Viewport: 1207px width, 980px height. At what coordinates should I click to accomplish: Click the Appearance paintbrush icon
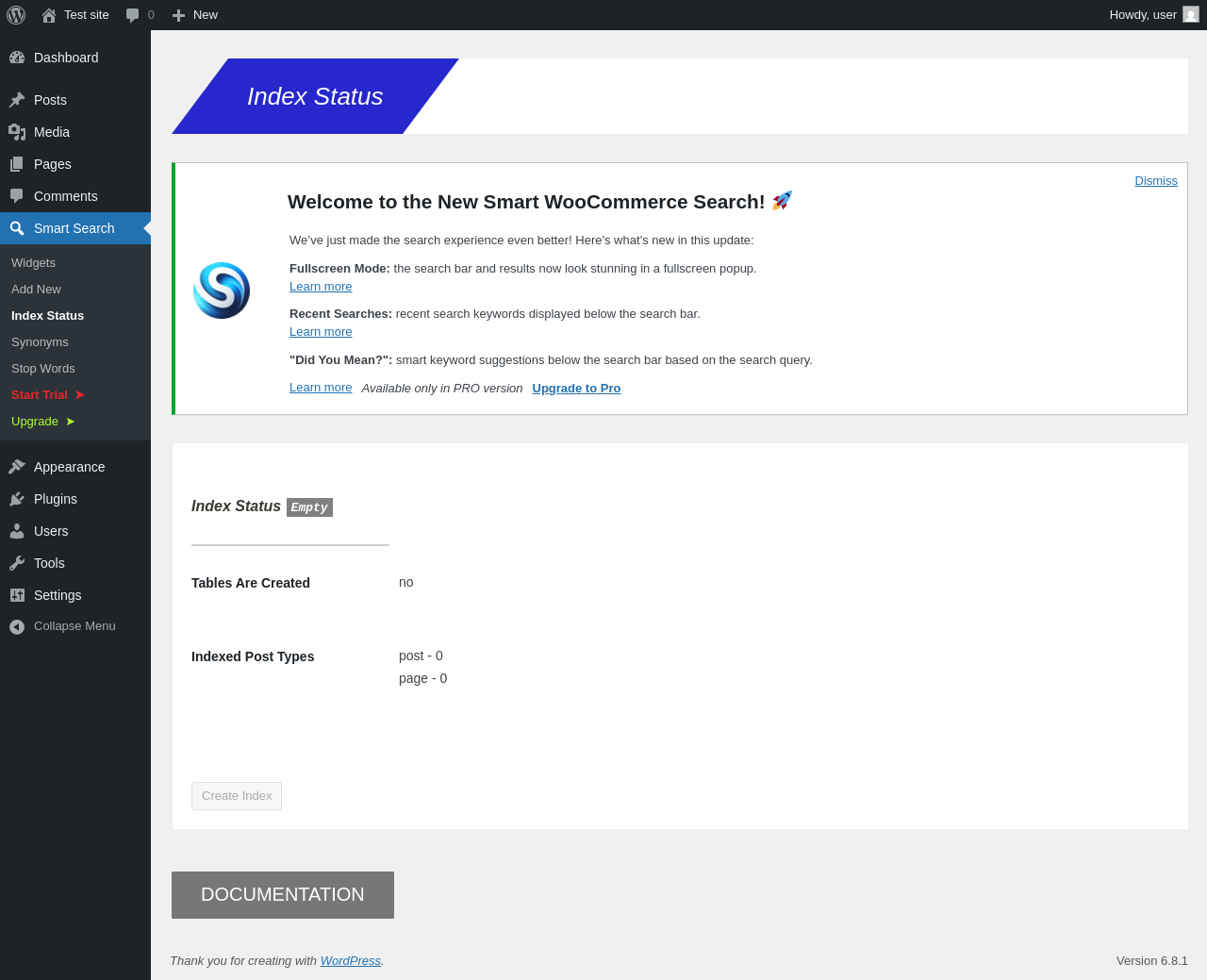pos(17,467)
